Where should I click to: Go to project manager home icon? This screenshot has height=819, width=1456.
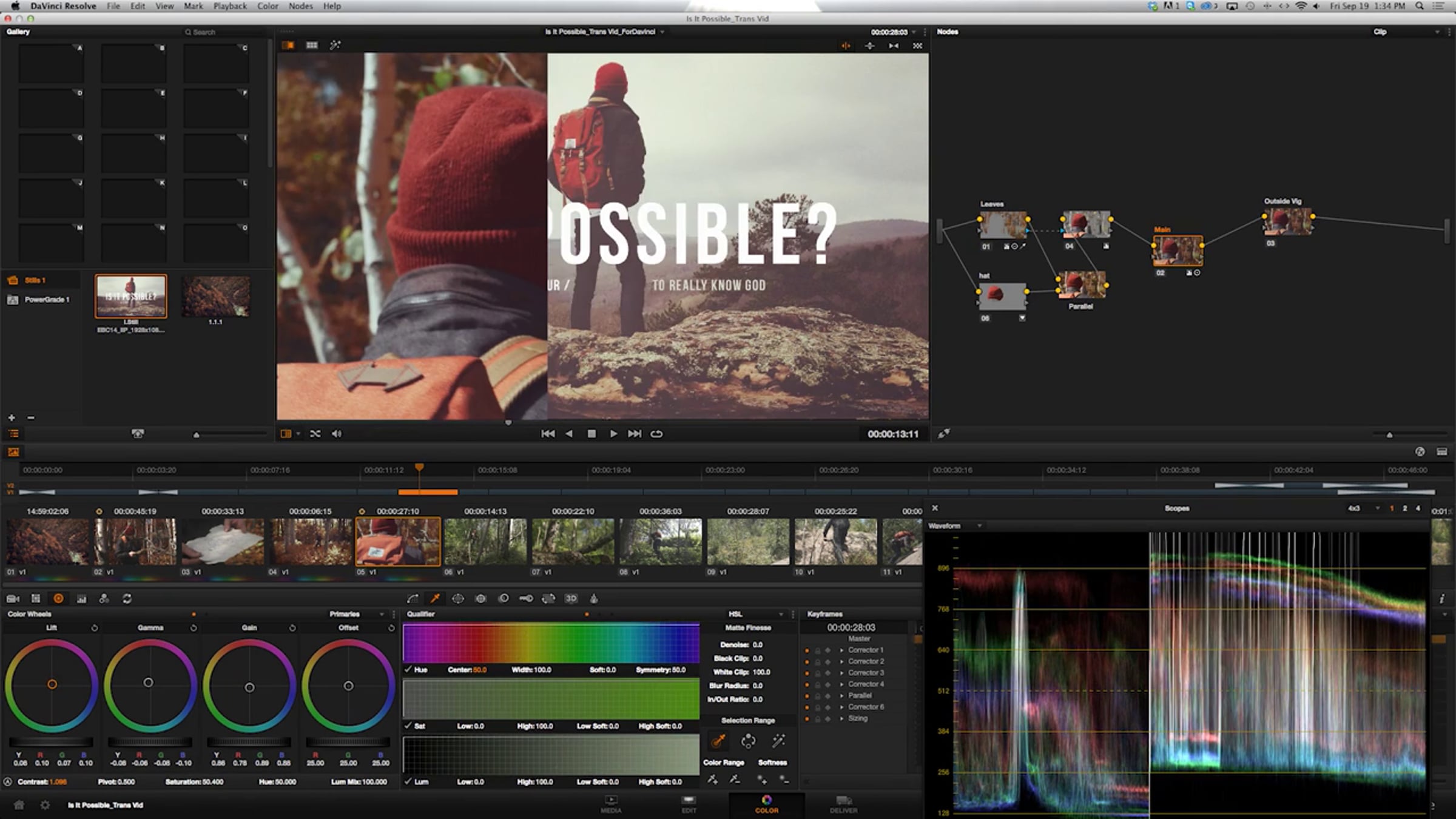pyautogui.click(x=19, y=805)
